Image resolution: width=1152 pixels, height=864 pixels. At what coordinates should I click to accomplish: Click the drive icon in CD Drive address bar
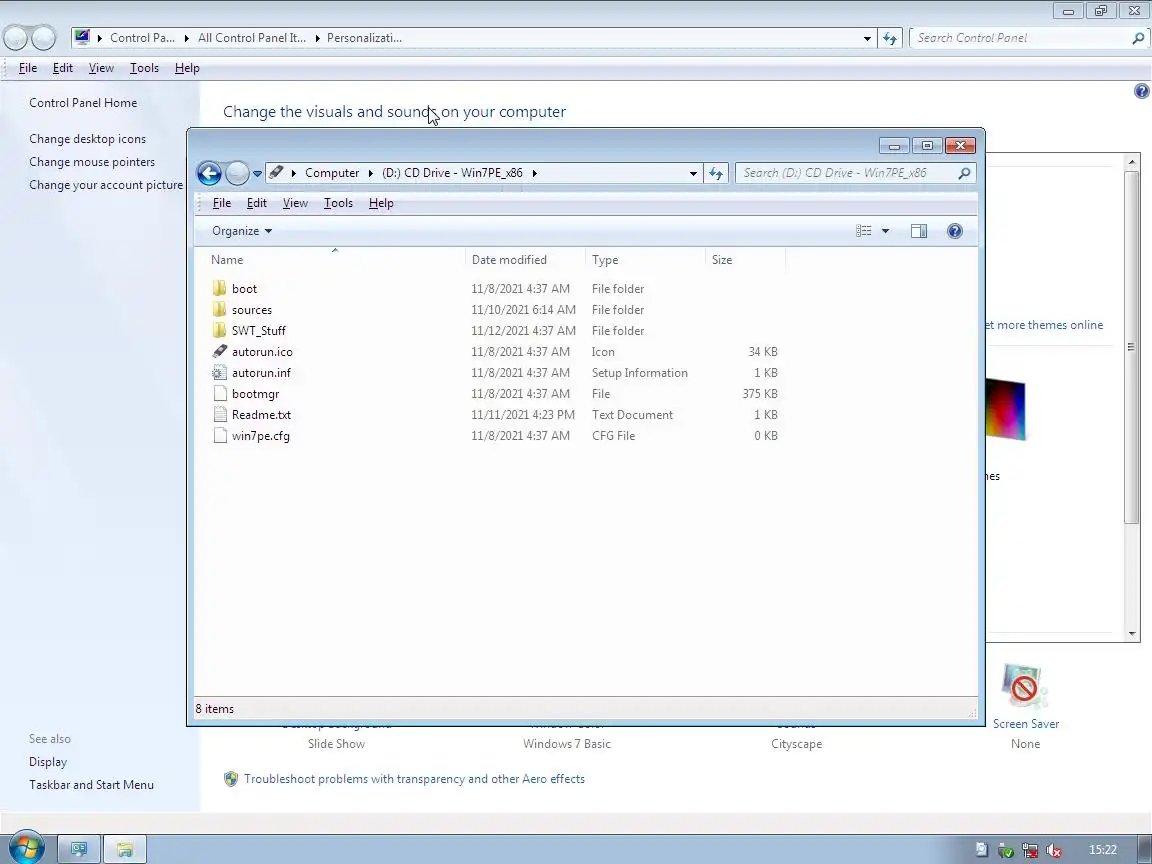[x=276, y=173]
